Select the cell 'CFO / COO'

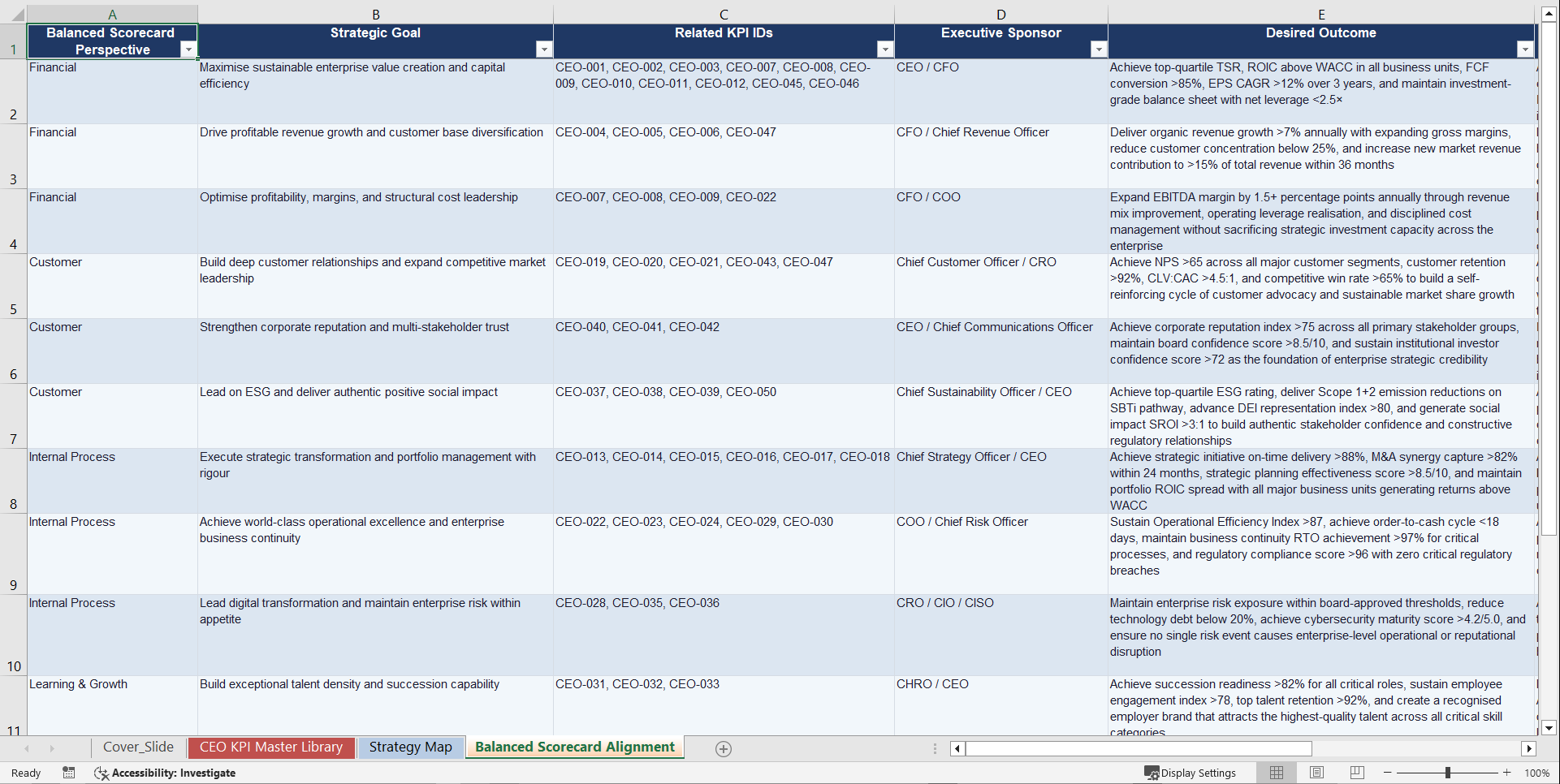point(1000,221)
